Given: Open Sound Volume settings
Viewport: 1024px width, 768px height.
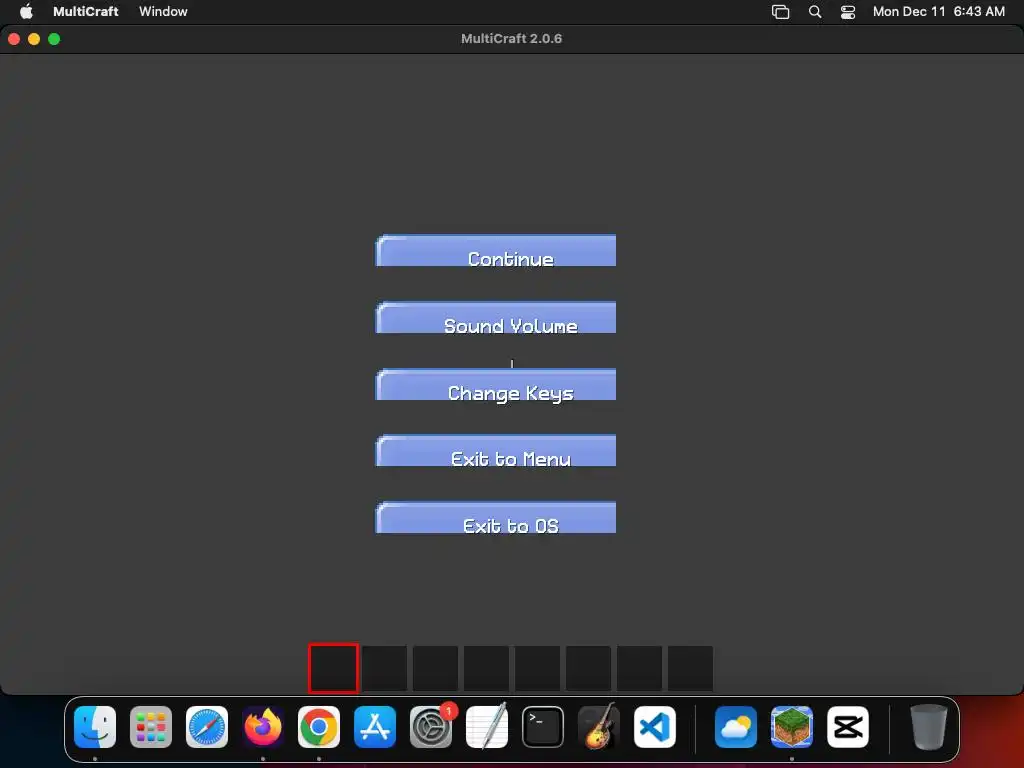Looking at the screenshot, I should pos(496,317).
